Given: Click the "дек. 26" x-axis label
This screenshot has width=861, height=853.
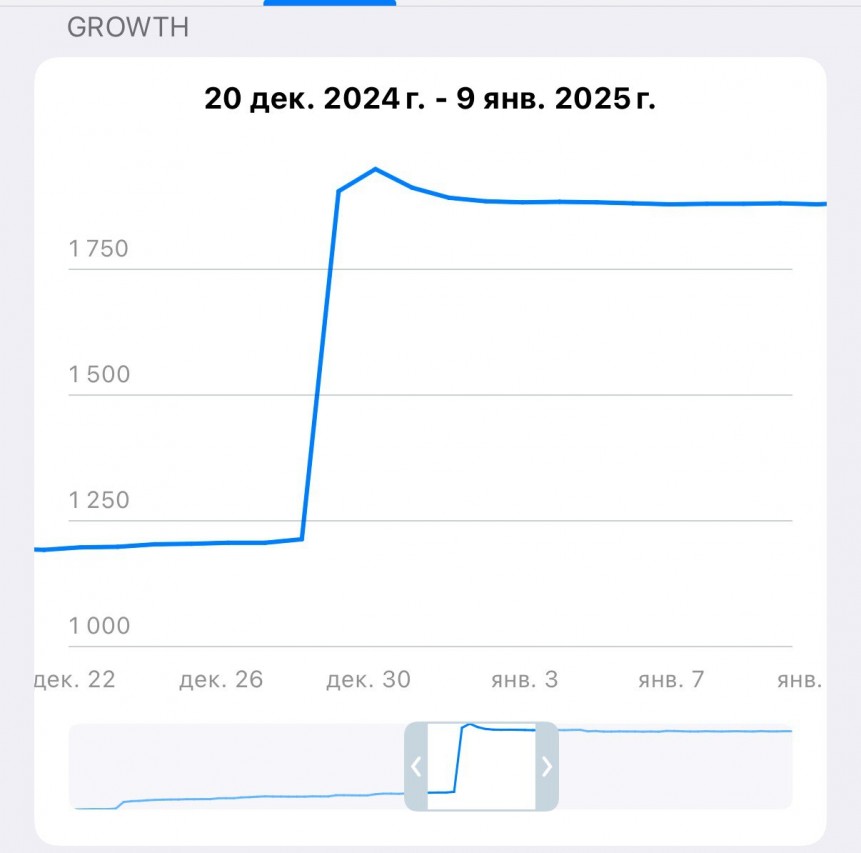Looking at the screenshot, I should (x=221, y=680).
